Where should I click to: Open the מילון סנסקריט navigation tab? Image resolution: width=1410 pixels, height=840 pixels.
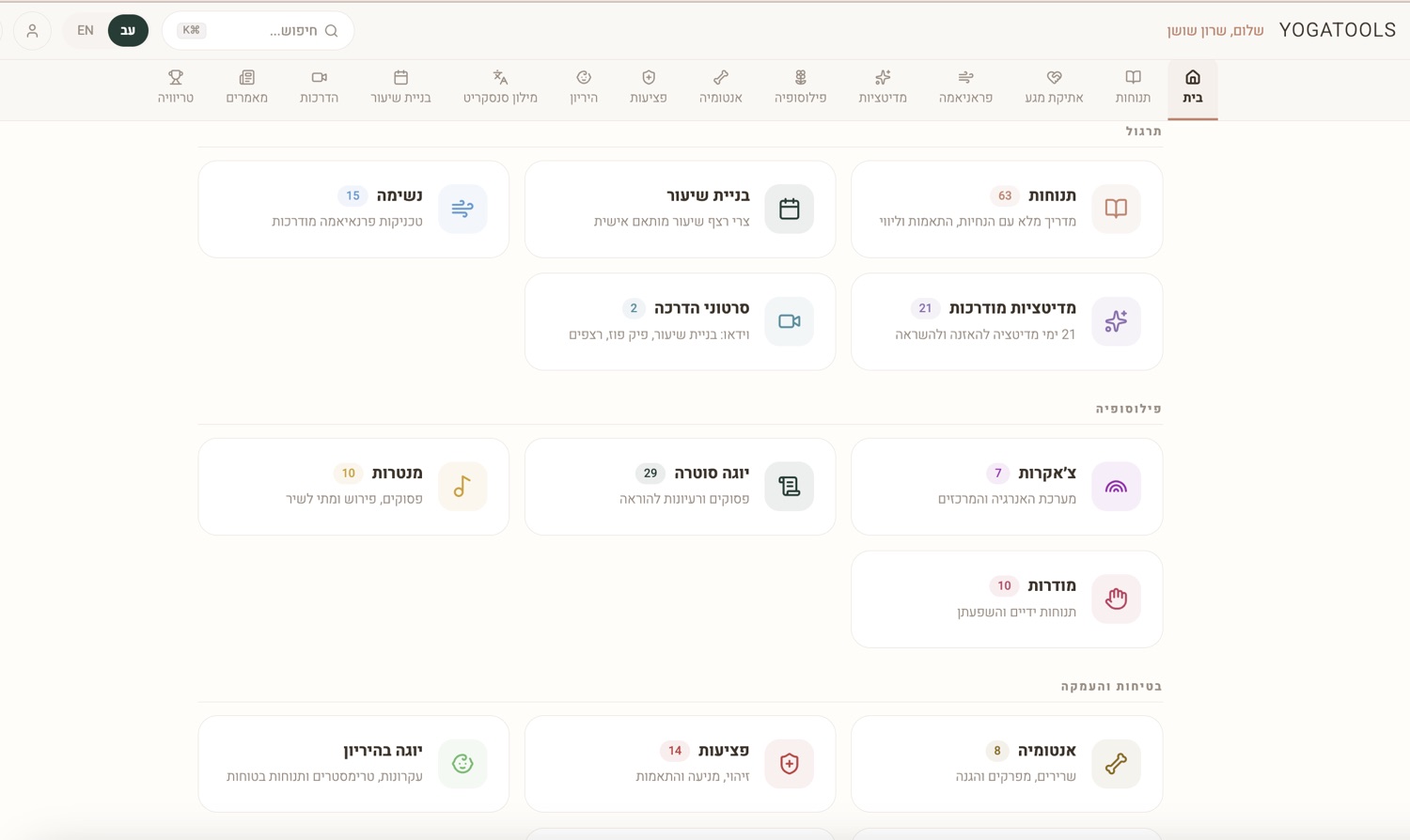click(500, 88)
